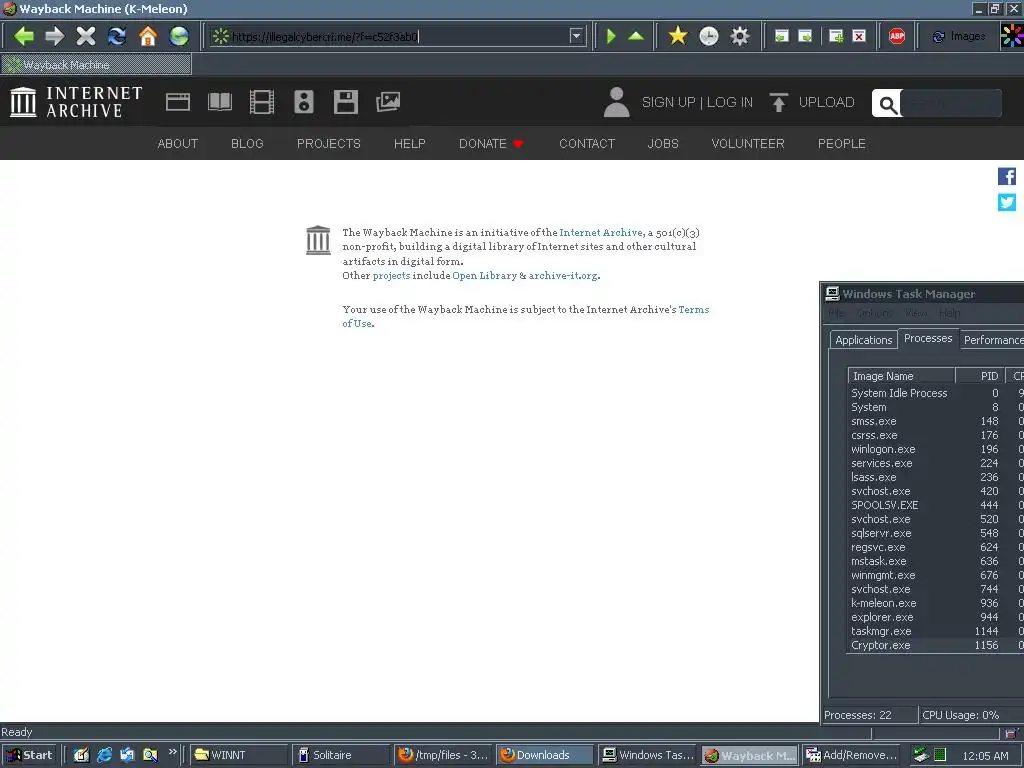The width and height of the screenshot is (1024, 768).
Task: Click the green Go arrow beside URL bar
Action: pyautogui.click(x=611, y=36)
